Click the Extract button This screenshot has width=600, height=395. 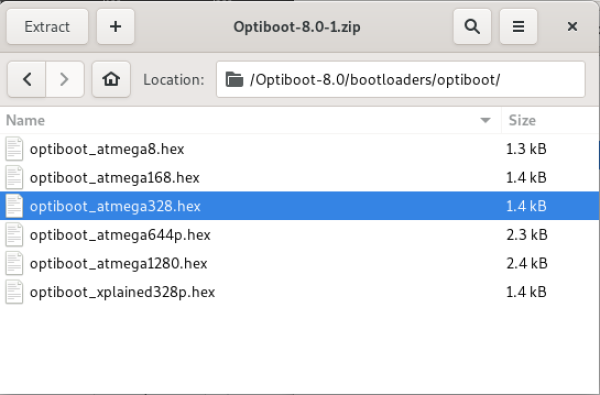point(47,27)
